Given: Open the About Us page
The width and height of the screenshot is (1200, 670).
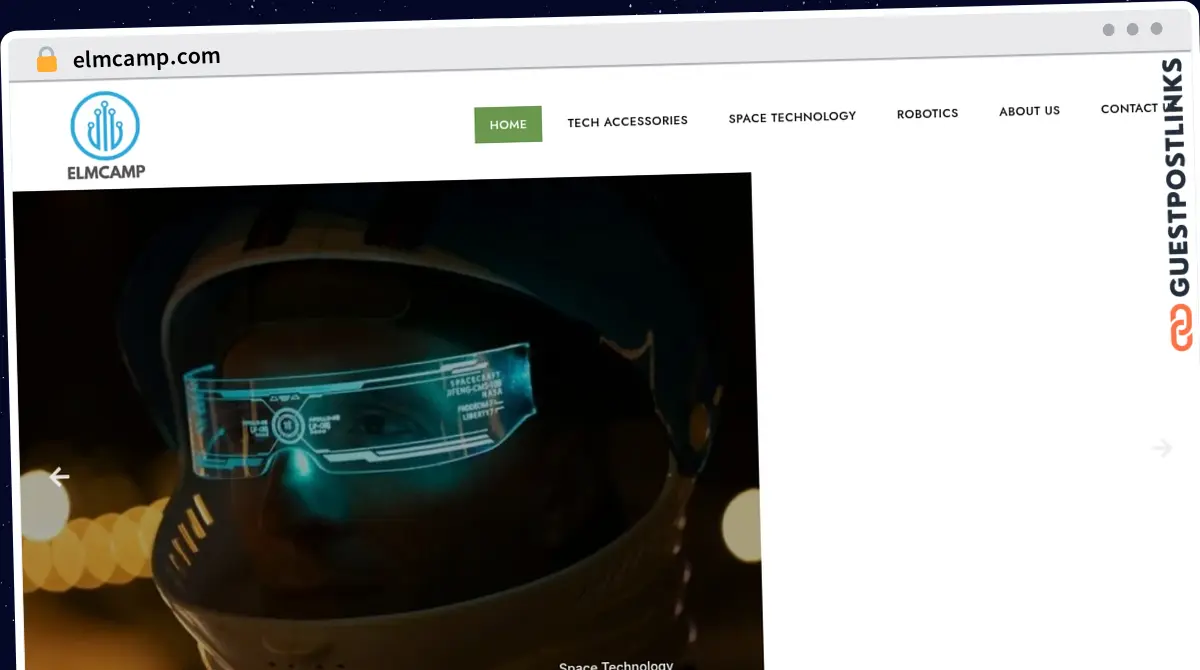Looking at the screenshot, I should click(1029, 111).
